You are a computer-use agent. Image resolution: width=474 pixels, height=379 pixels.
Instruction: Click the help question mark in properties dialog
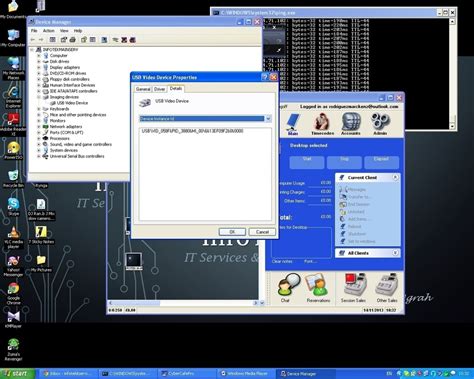pyautogui.click(x=265, y=77)
